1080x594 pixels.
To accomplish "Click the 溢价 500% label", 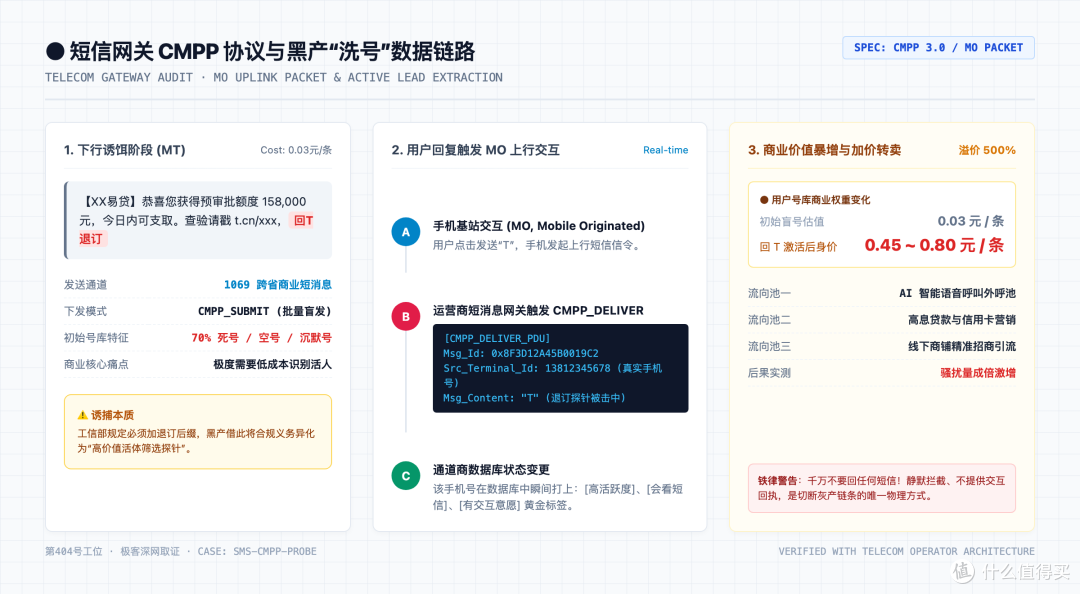I will click(987, 150).
